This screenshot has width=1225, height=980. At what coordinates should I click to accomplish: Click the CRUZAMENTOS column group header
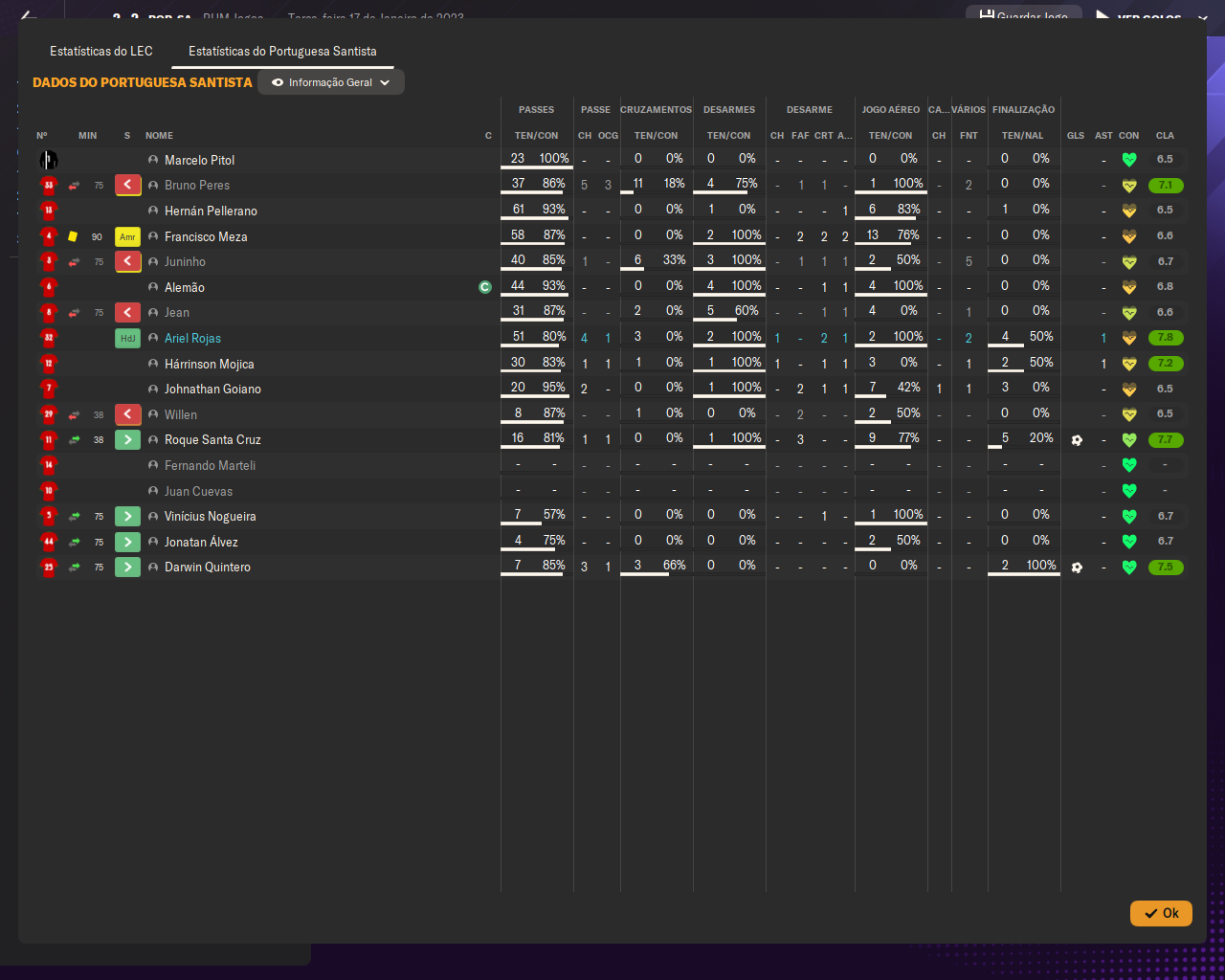tap(656, 110)
